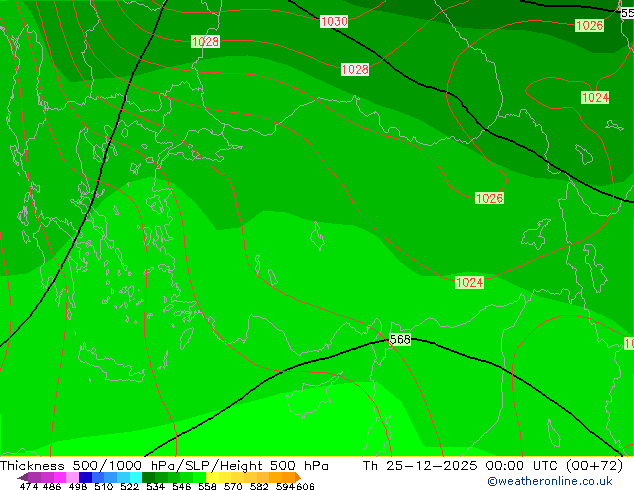
Task: Click the cyan legend swatch before the greens
Action: [136, 477]
